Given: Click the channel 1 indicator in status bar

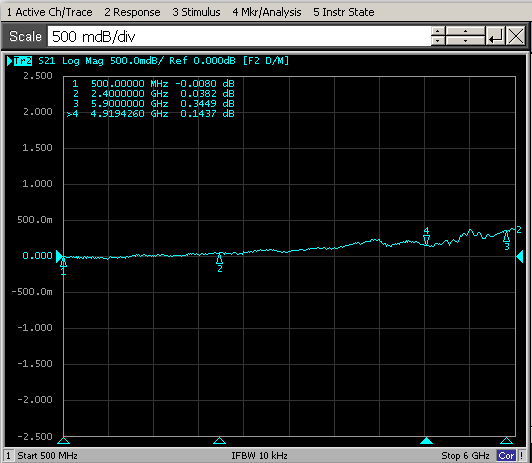Looking at the screenshot, I should pos(8,456).
